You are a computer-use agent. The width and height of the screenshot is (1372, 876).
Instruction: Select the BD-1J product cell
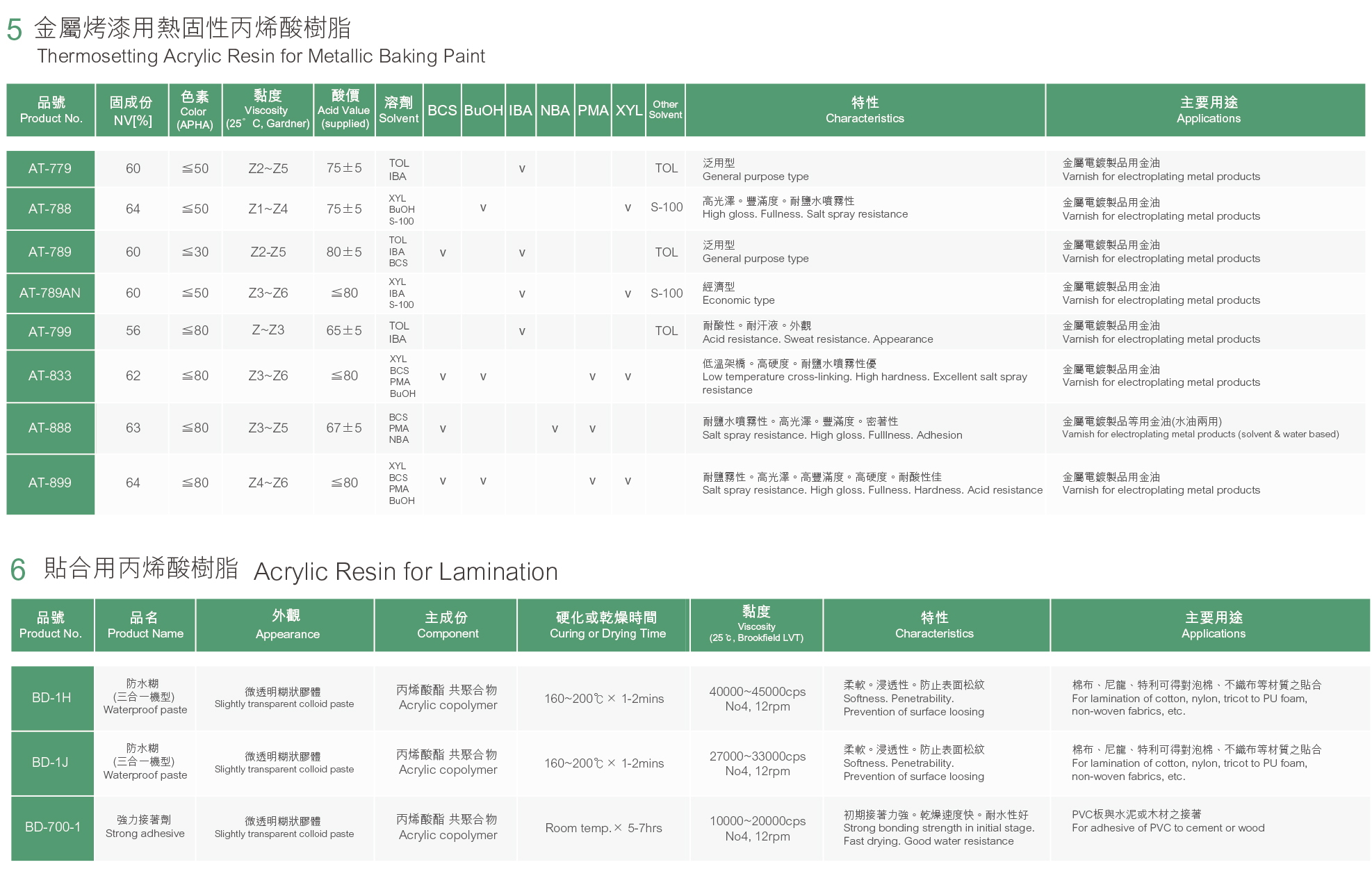[x=52, y=762]
